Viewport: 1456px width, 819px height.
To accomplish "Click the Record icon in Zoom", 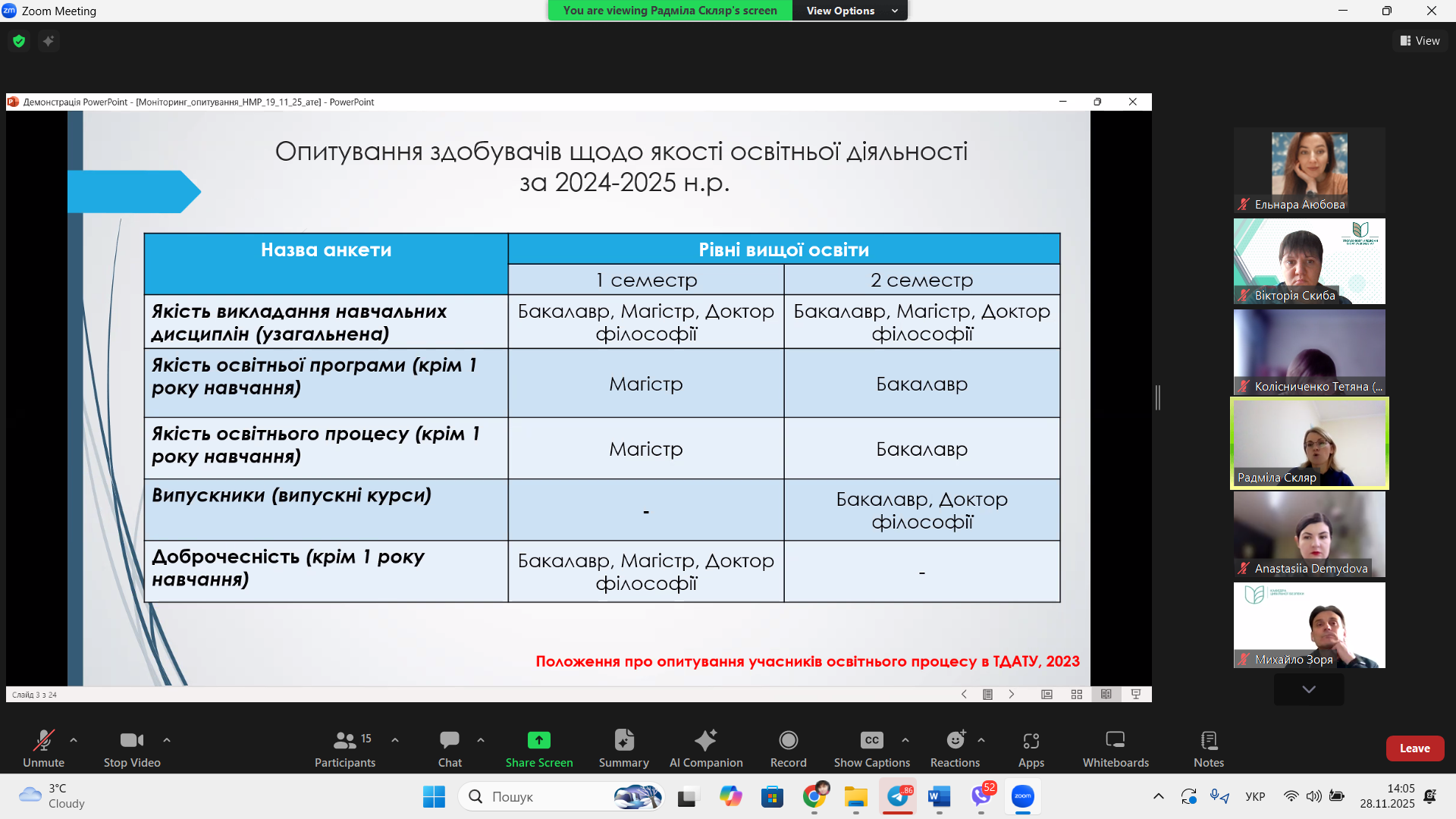I will pos(788,748).
